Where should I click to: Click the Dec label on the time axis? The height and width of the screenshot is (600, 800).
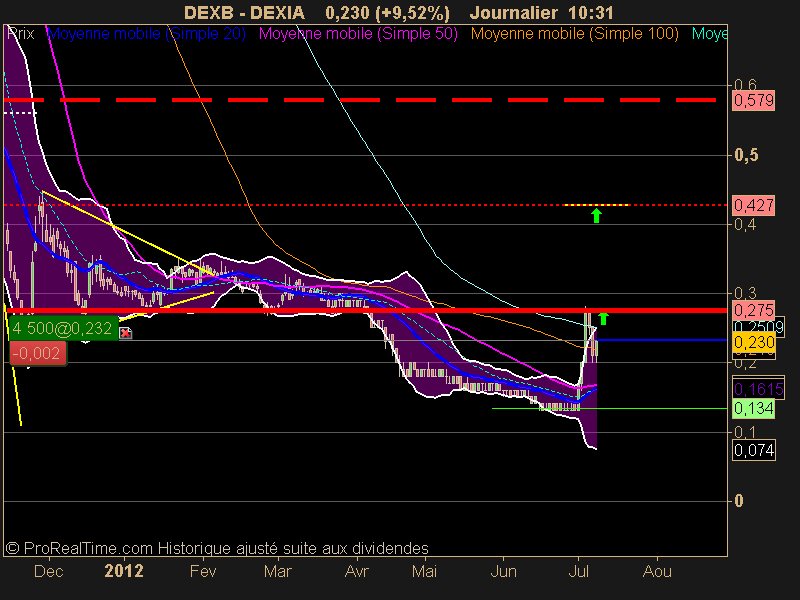point(48,571)
